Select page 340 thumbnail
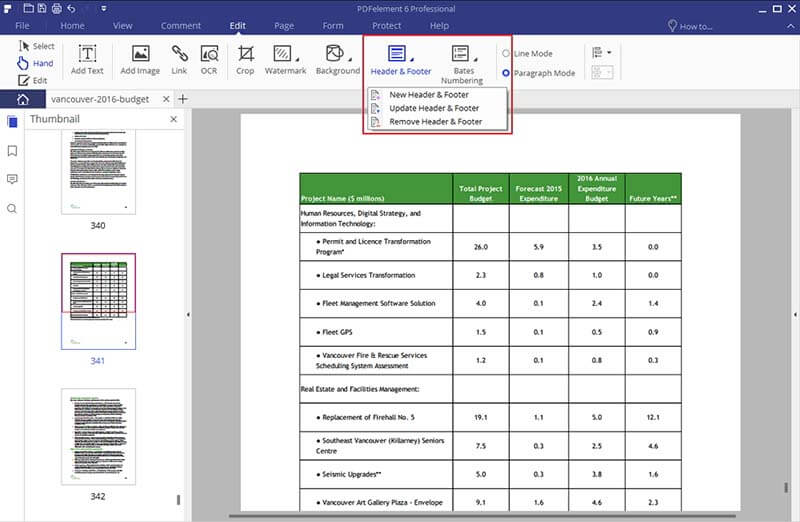The width and height of the screenshot is (800, 522). (98, 172)
